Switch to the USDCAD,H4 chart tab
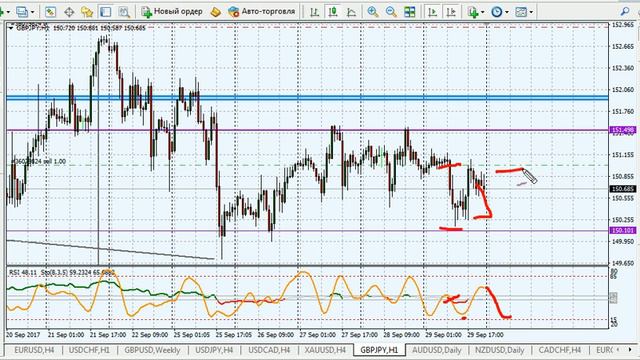Screen dimensions: 640x360 [269, 350]
